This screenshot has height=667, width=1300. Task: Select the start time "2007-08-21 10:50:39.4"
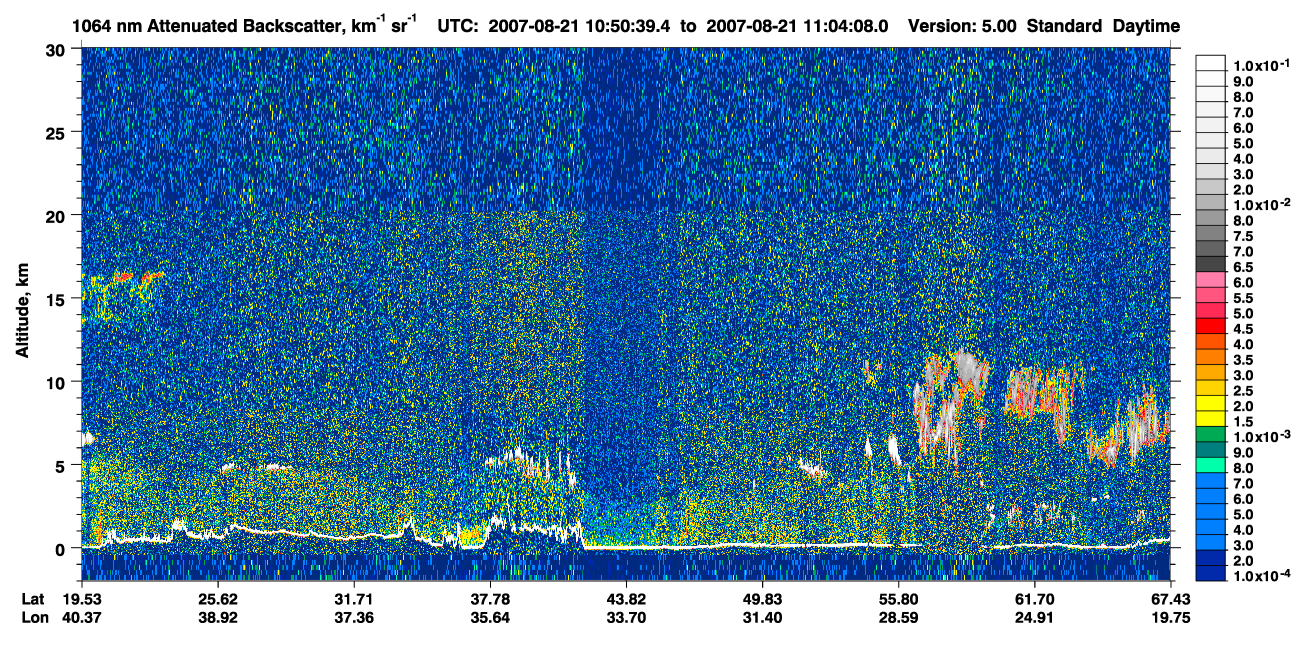[580, 26]
